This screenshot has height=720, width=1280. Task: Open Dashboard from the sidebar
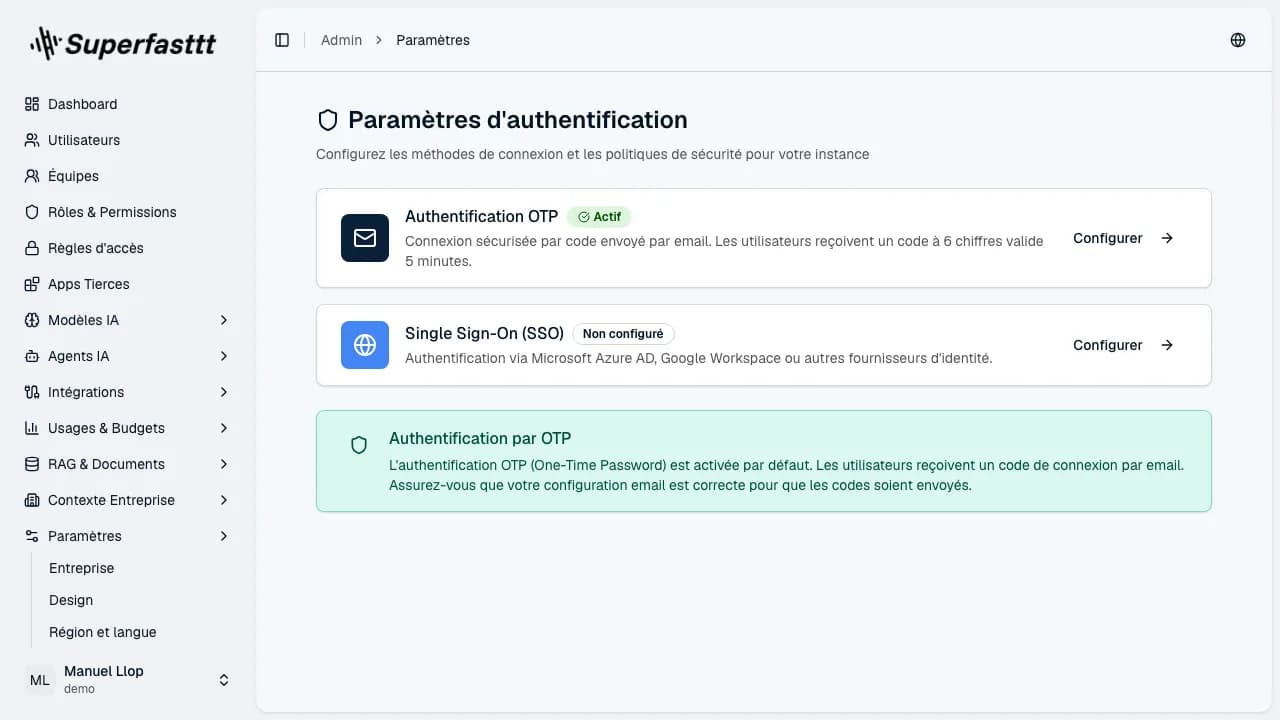pyautogui.click(x=128, y=104)
